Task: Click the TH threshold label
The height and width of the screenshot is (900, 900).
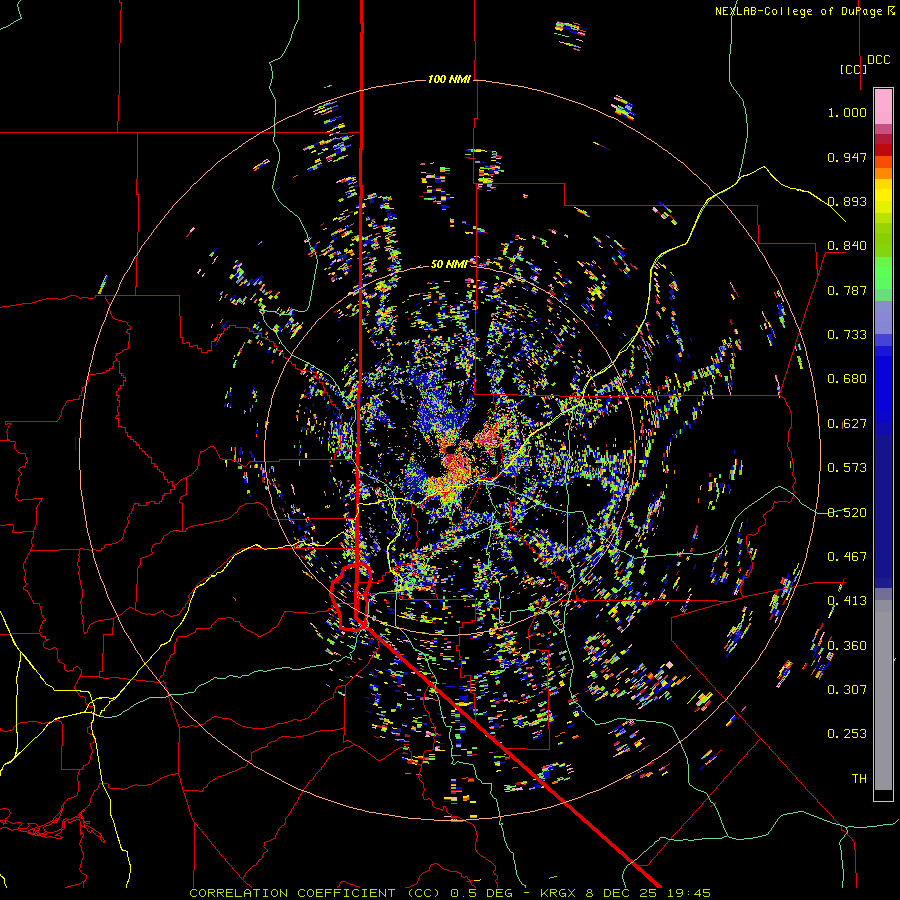Action: (859, 779)
